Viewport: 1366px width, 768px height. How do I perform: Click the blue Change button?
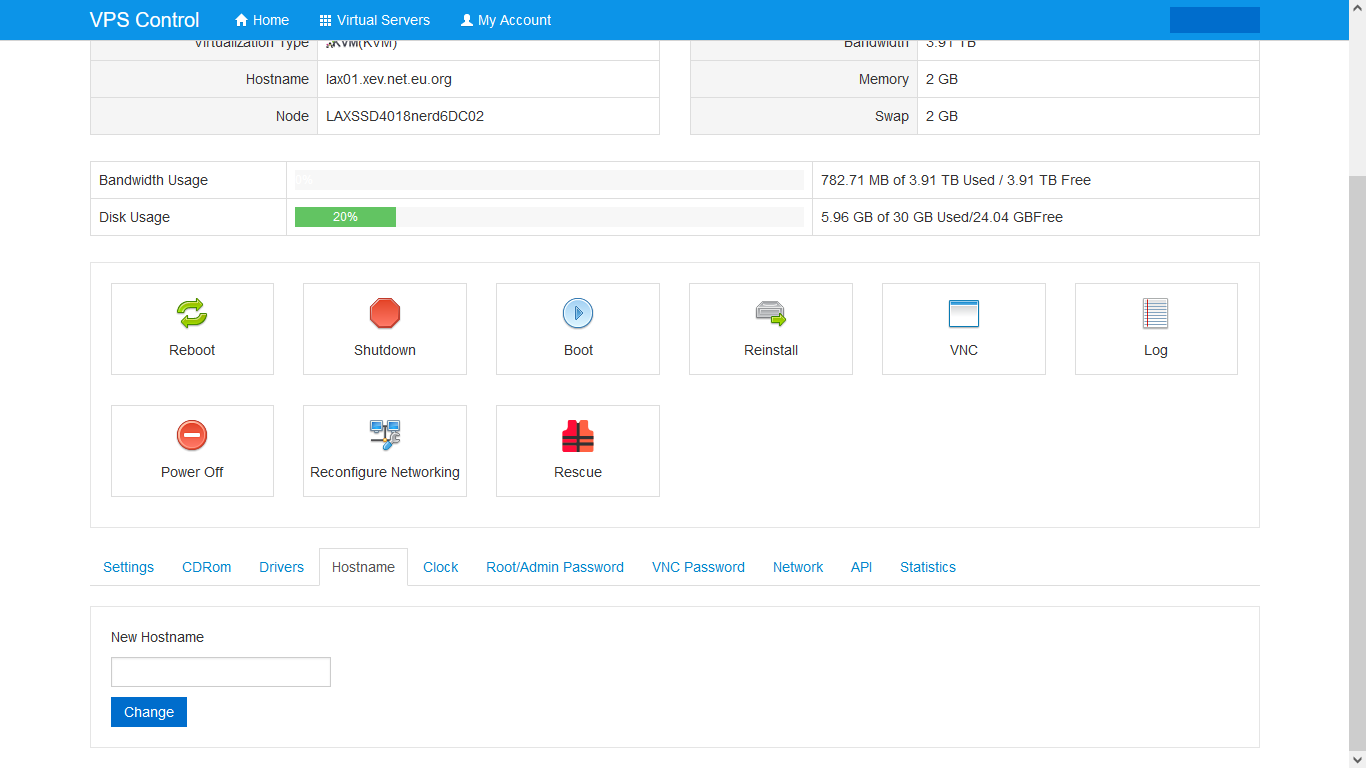click(149, 712)
